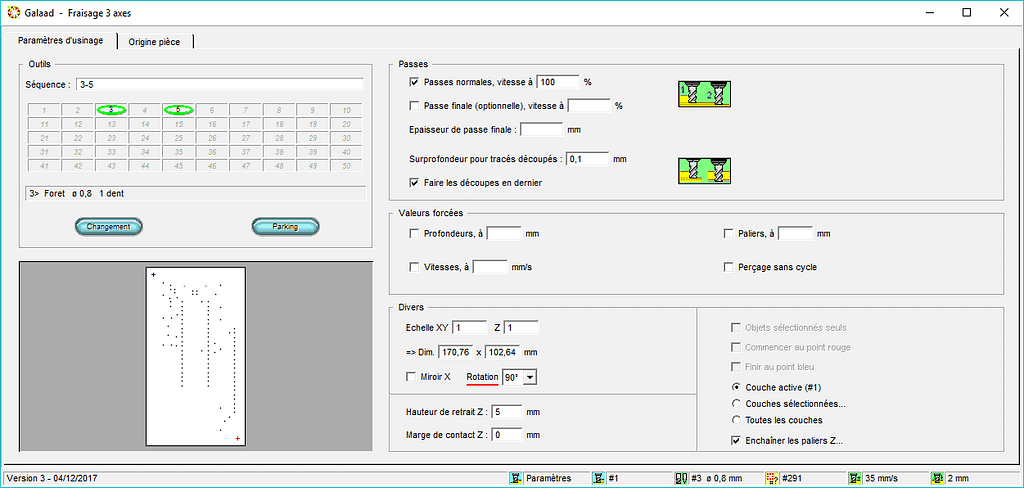The height and width of the screenshot is (488, 1024).
Task: Open the Rotation 90° dropdown
Action: pyautogui.click(x=530, y=377)
